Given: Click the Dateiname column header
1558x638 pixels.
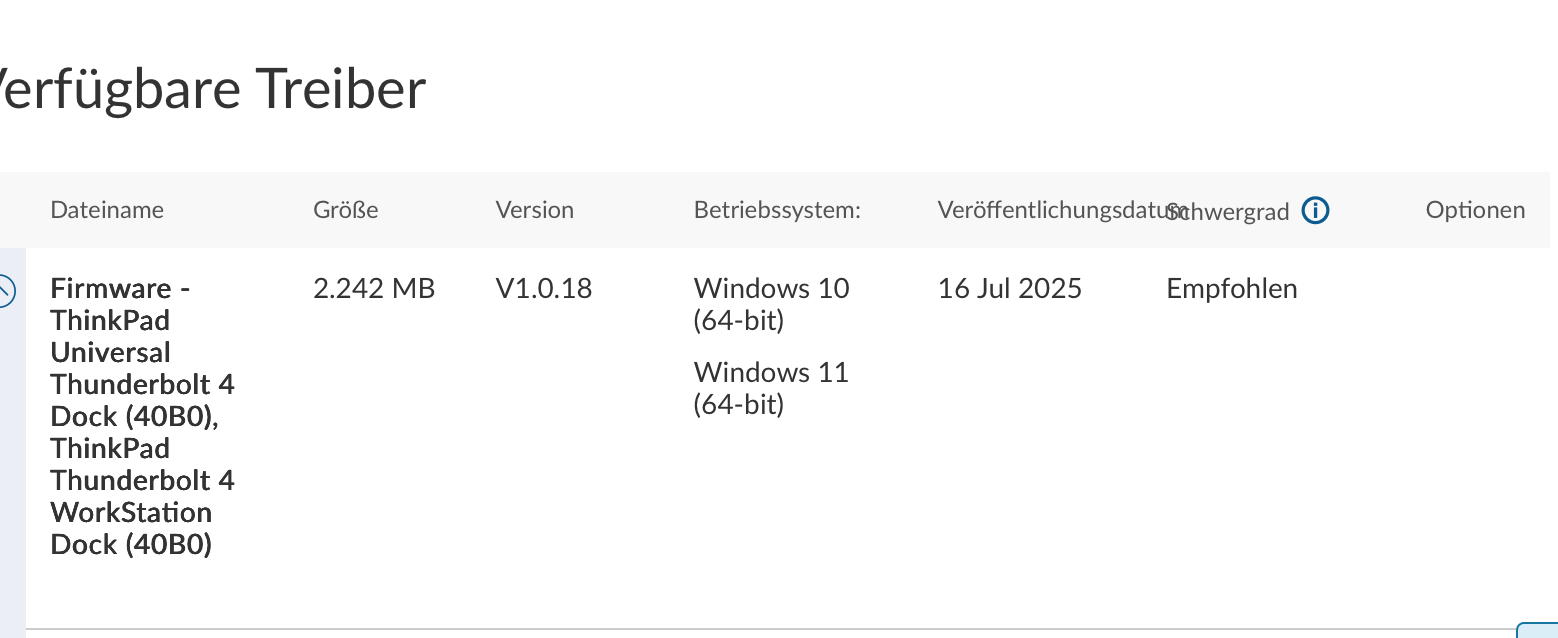Looking at the screenshot, I should coord(107,210).
